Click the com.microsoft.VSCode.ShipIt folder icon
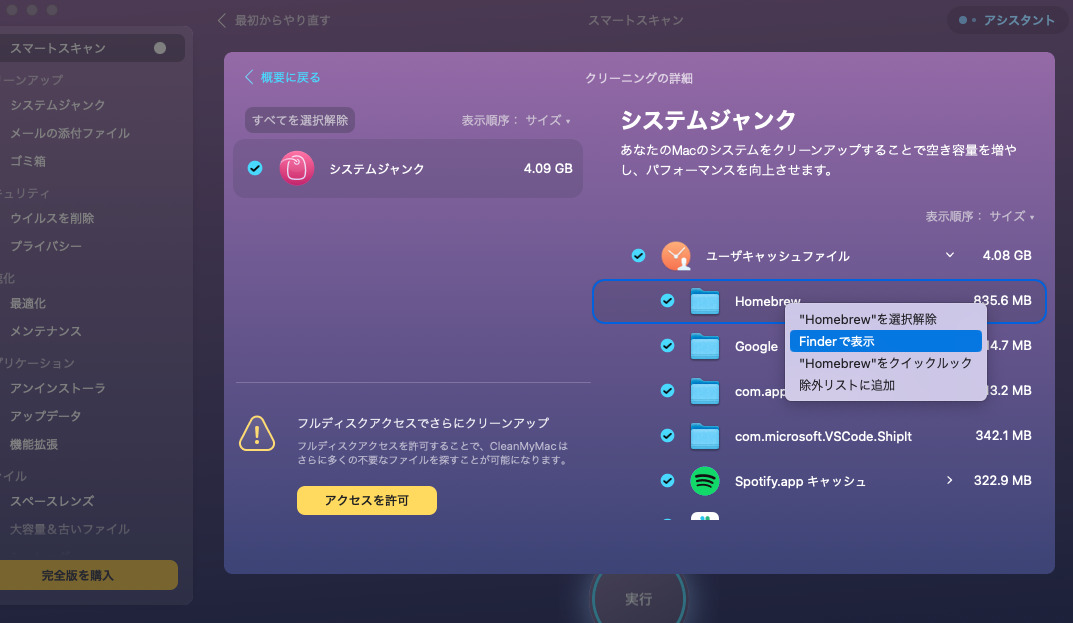The width and height of the screenshot is (1073, 623). 704,436
